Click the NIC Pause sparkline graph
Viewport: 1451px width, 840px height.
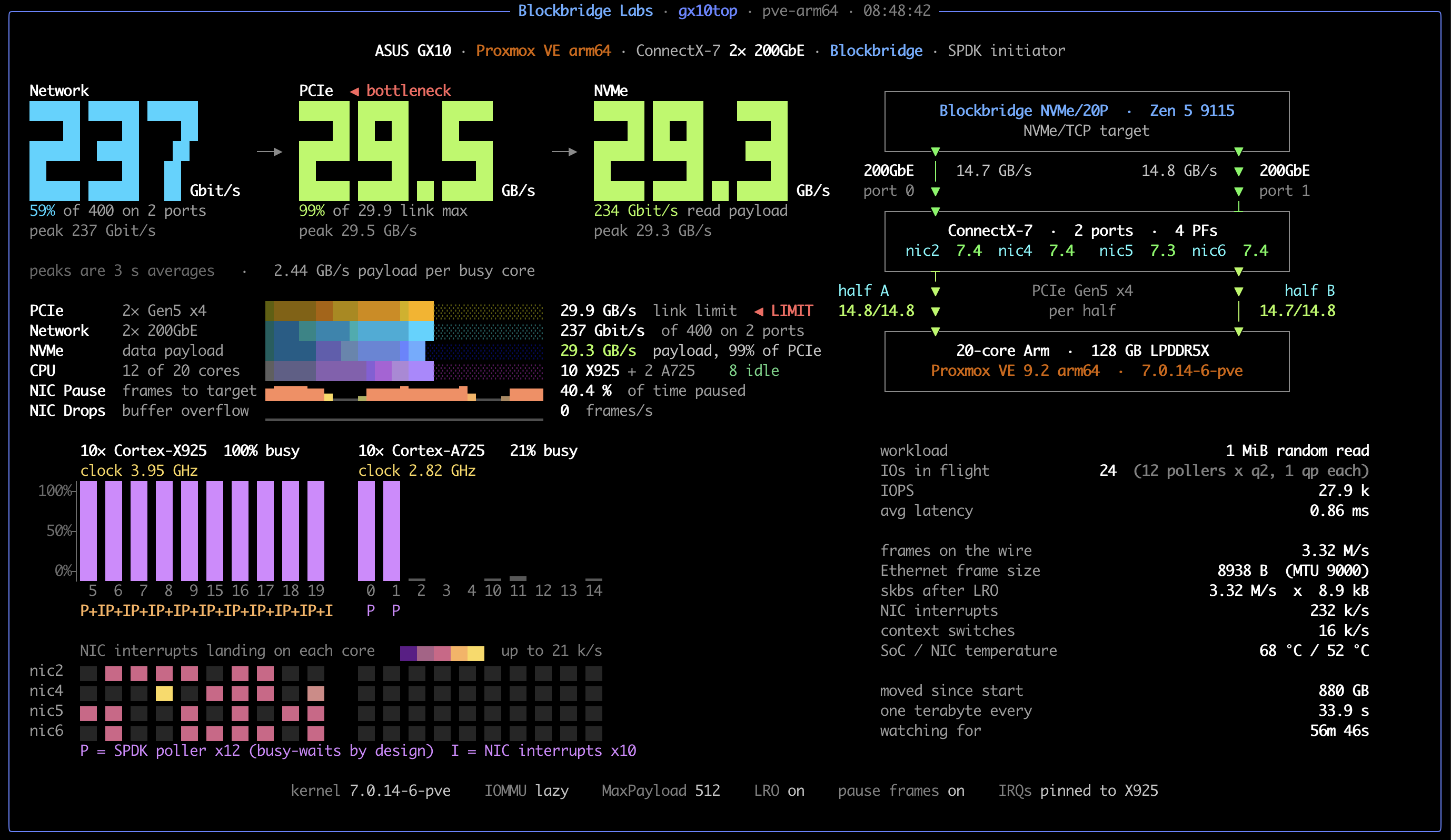[404, 393]
